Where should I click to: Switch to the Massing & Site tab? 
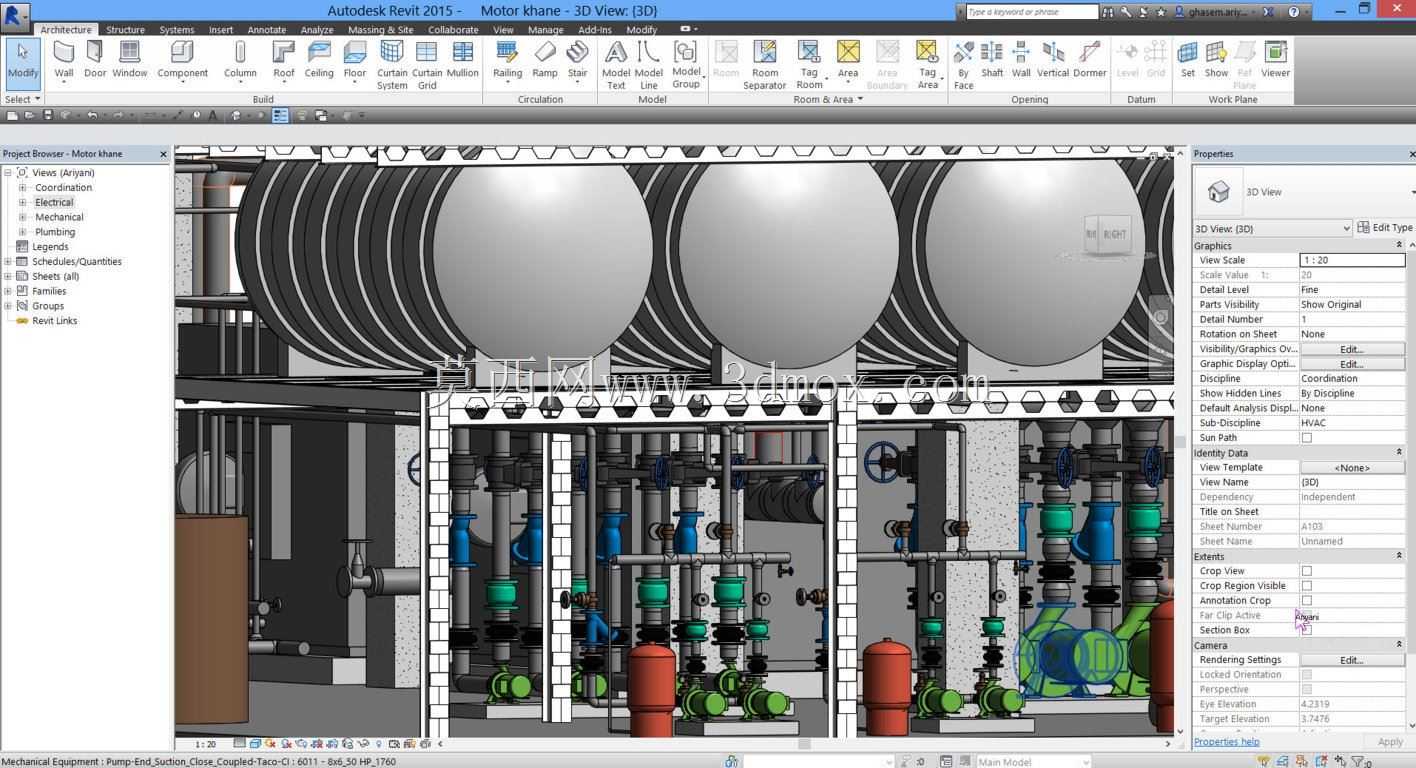[x=381, y=30]
